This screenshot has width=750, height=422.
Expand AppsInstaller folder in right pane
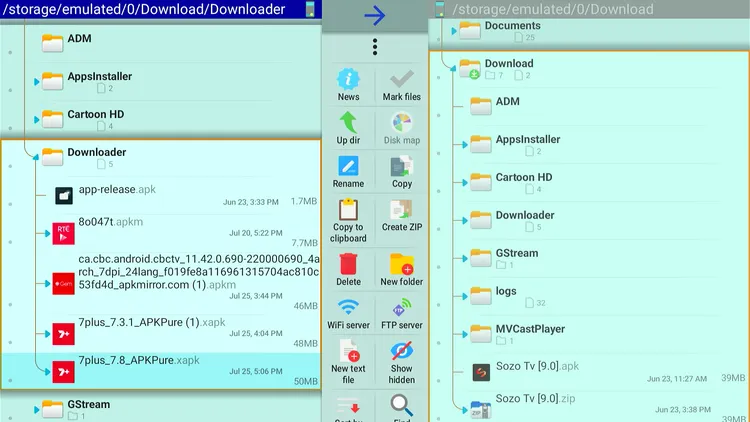pyautogui.click(x=464, y=144)
